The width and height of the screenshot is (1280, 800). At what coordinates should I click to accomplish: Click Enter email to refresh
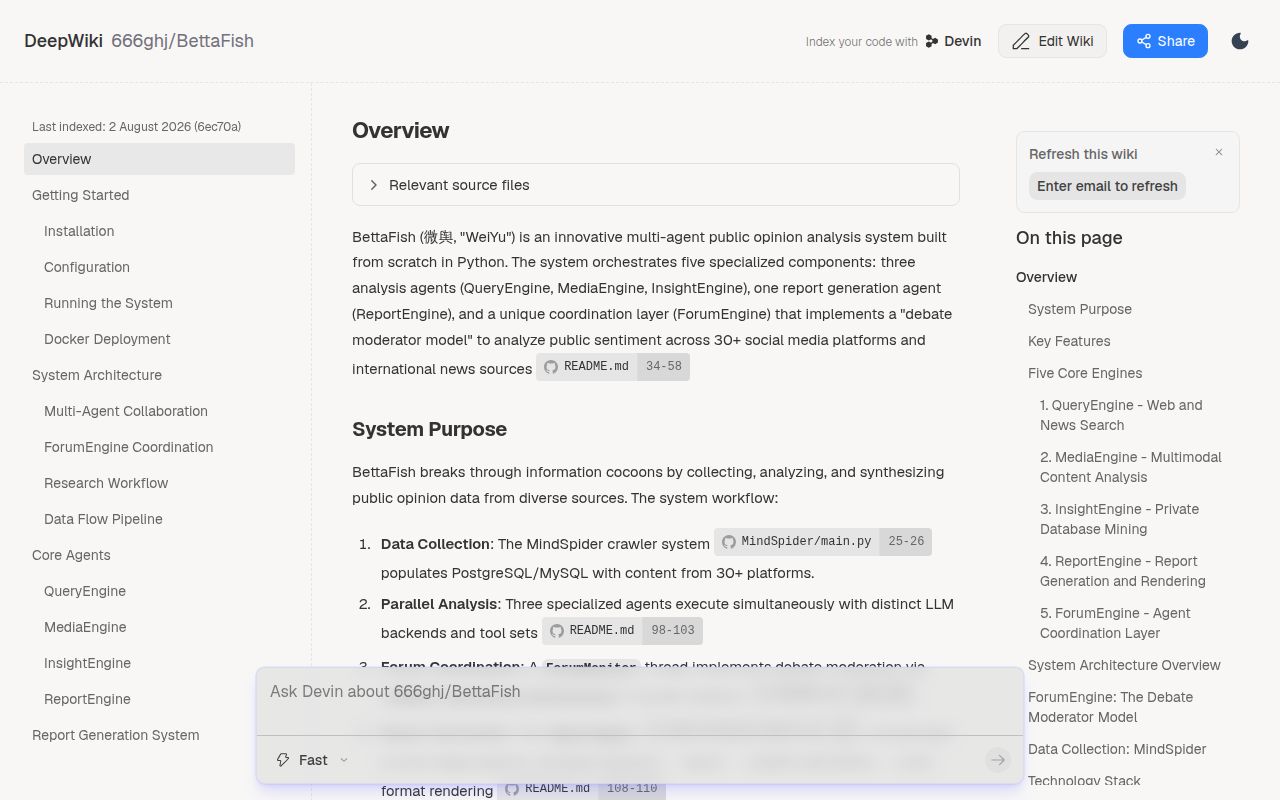tap(1107, 186)
